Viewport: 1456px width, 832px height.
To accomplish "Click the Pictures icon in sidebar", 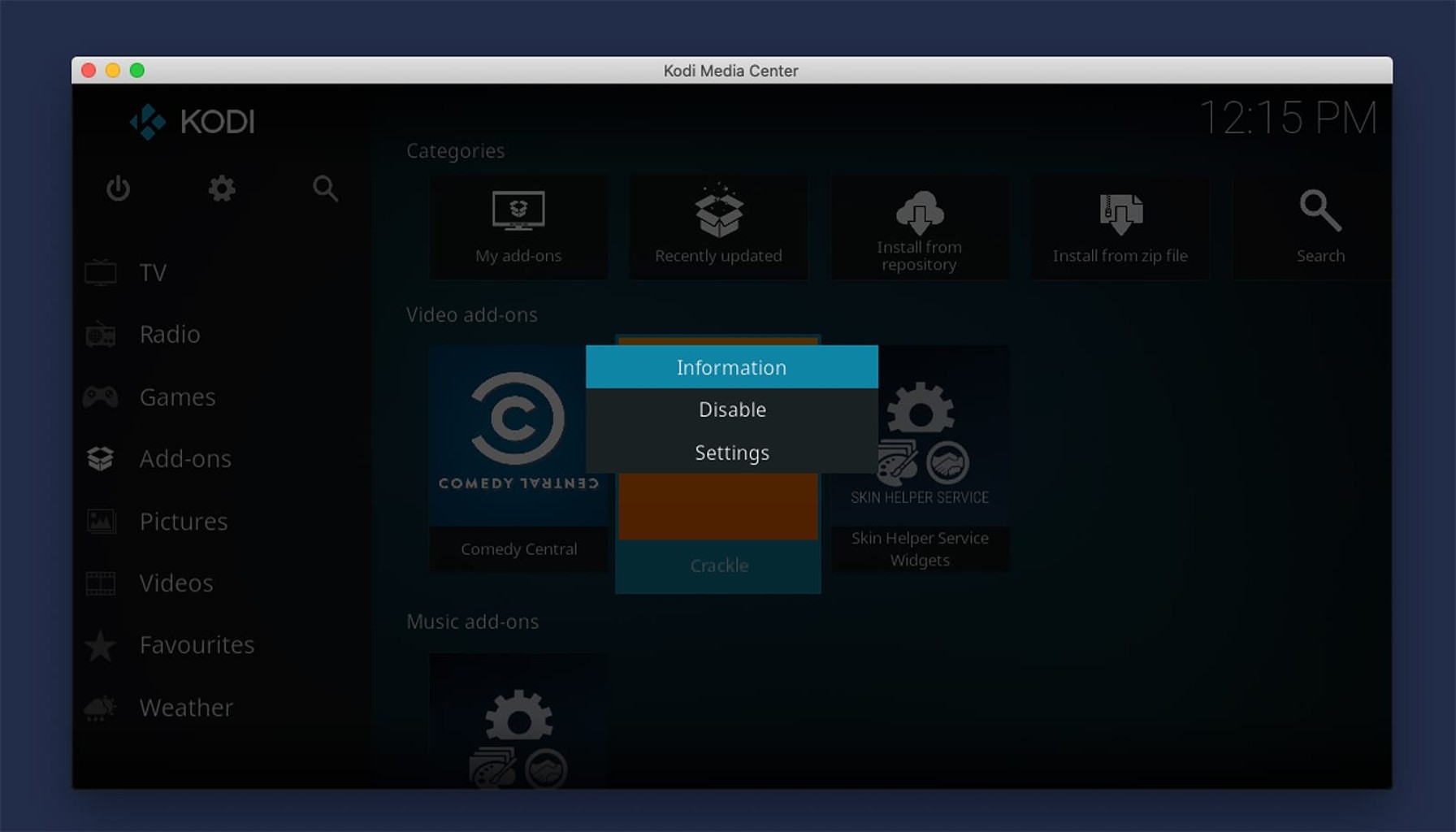I will (x=101, y=521).
